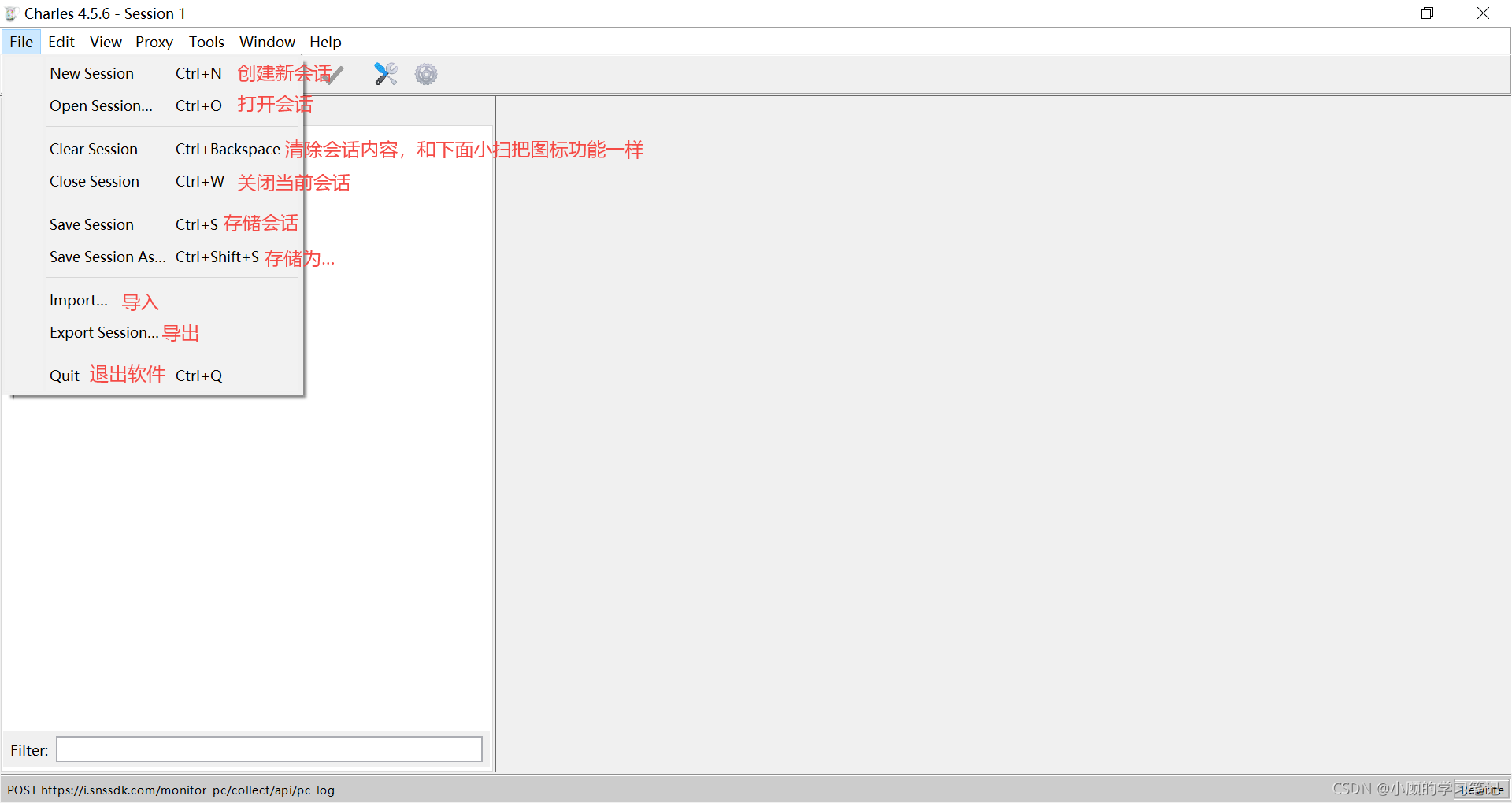Image resolution: width=1512 pixels, height=803 pixels.
Task: Click the Rewrite status bar button
Action: coord(1481,790)
